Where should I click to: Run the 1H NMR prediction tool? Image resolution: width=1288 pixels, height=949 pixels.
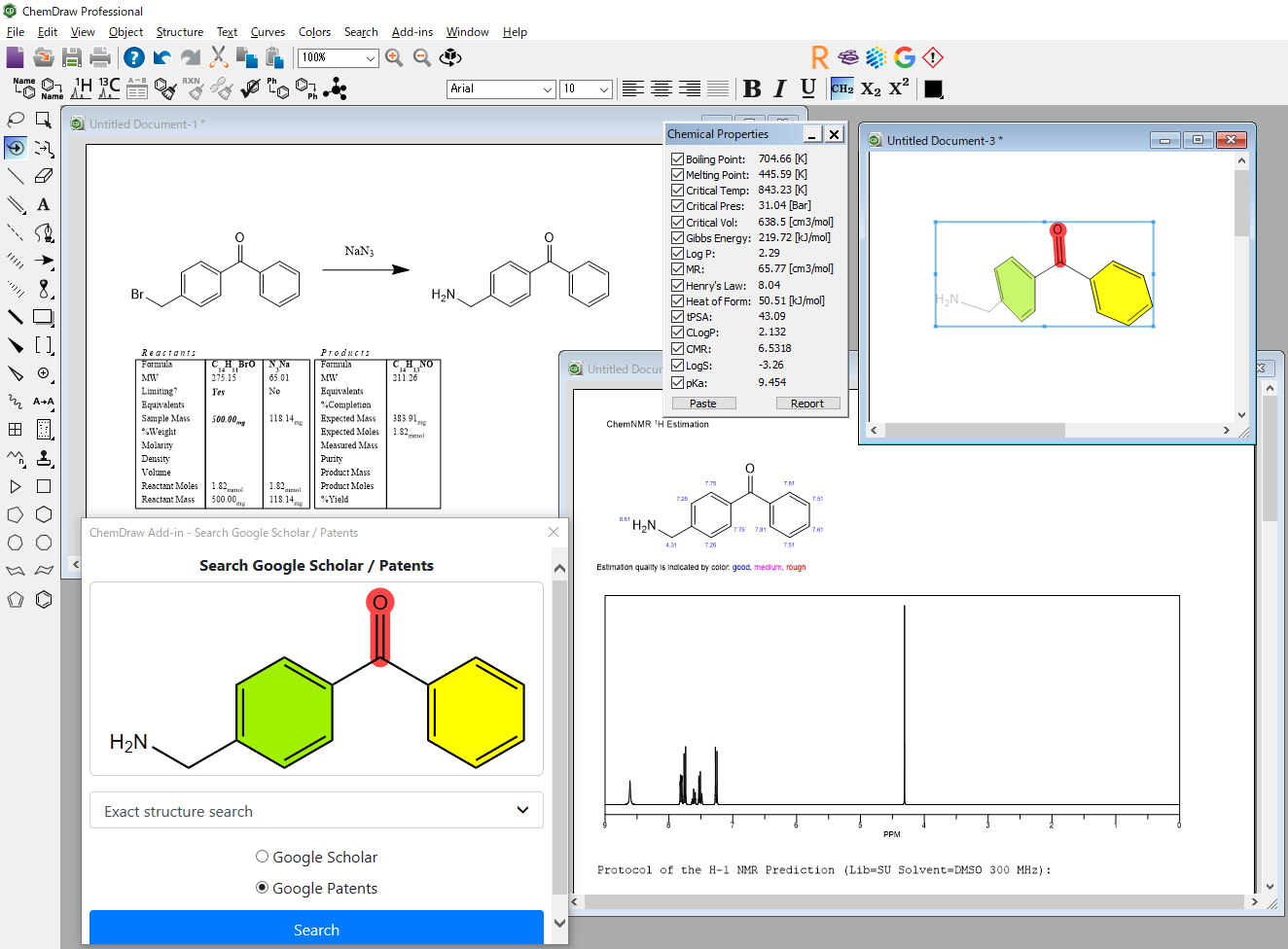pyautogui.click(x=81, y=88)
